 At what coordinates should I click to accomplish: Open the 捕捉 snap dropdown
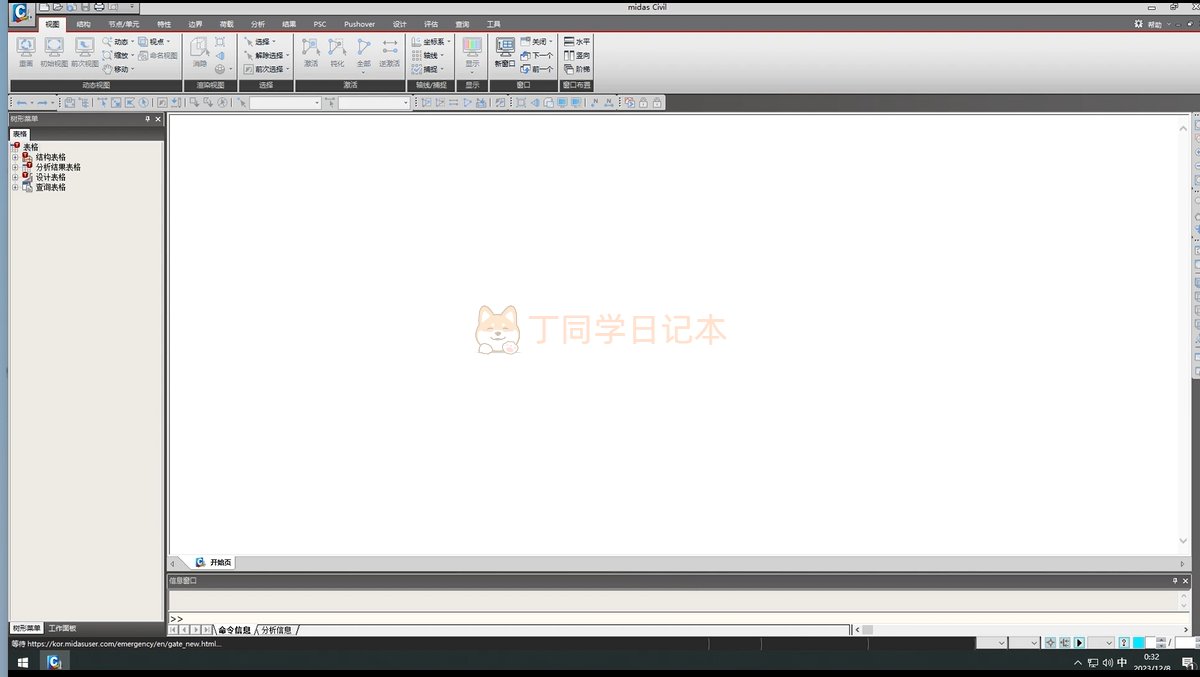coord(428,69)
